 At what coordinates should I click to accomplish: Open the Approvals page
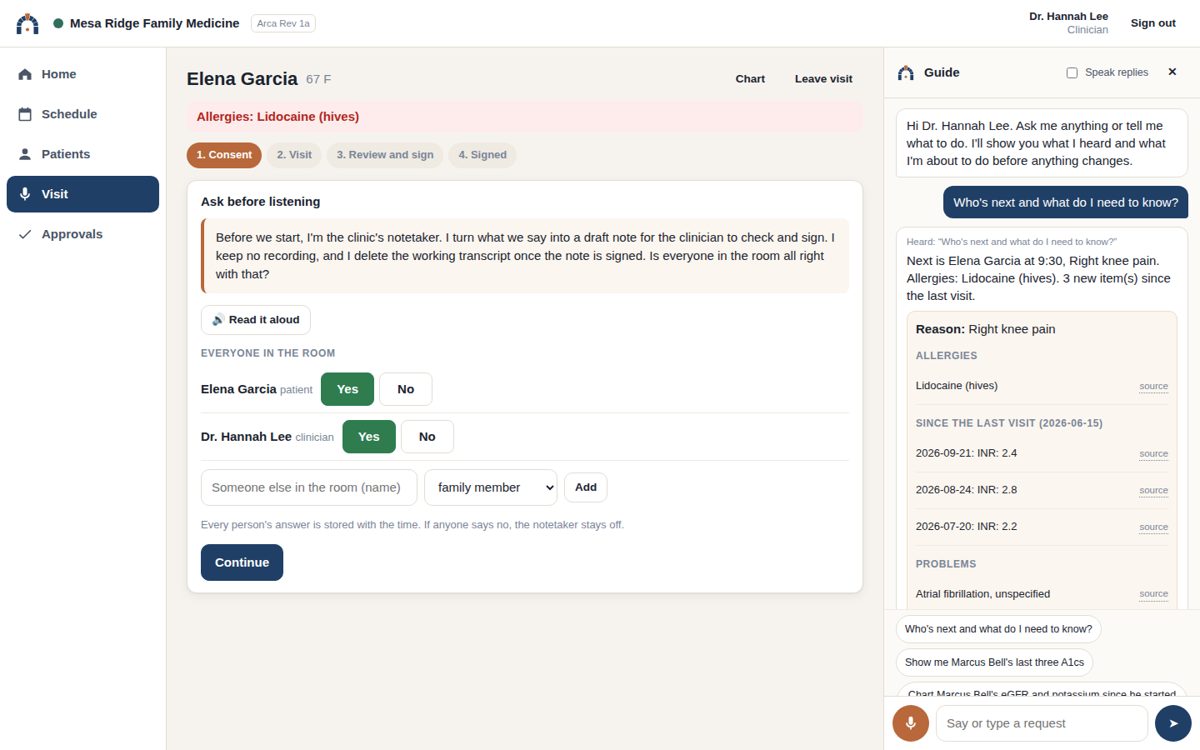(83, 234)
